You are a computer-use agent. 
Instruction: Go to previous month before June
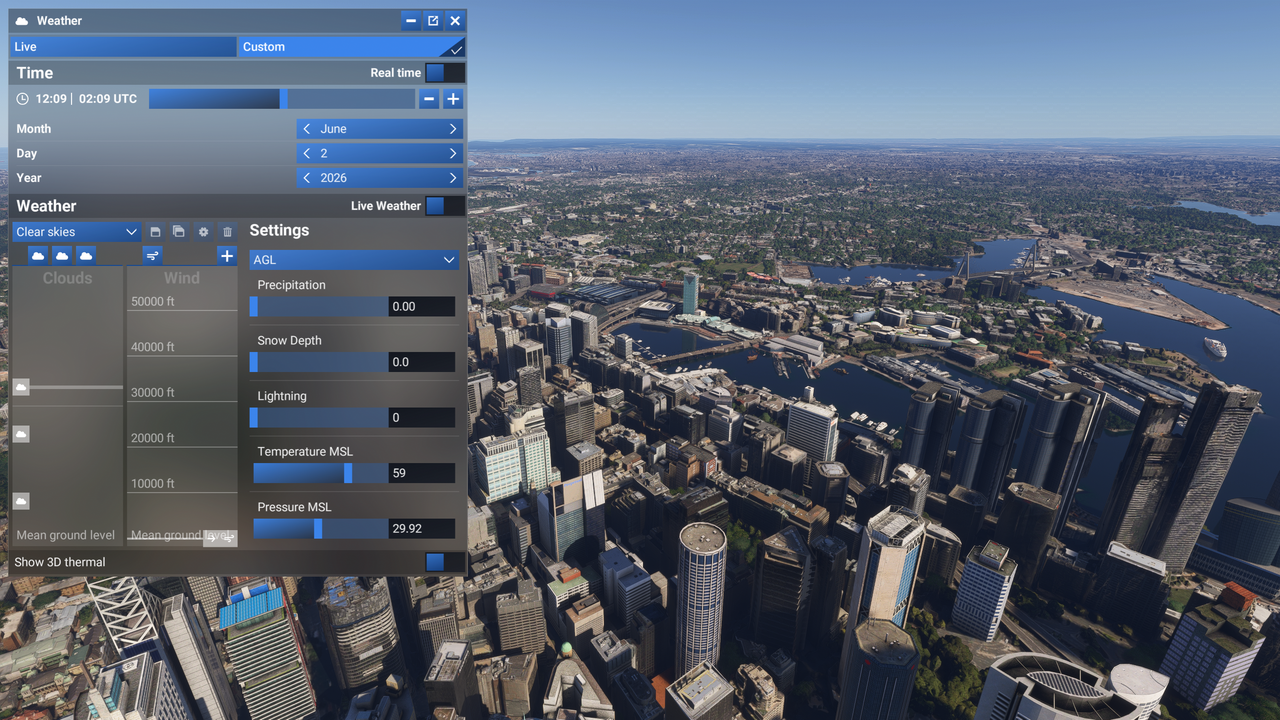307,129
